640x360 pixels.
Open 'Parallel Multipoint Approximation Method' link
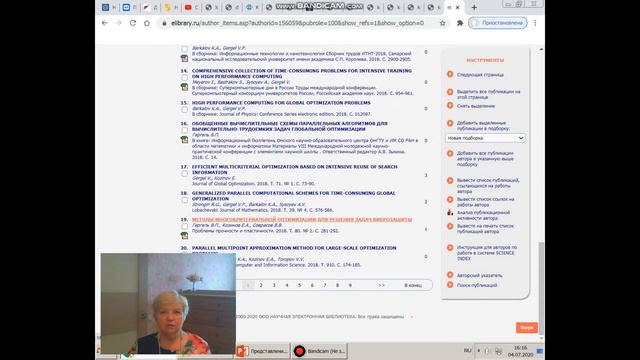tap(294, 248)
